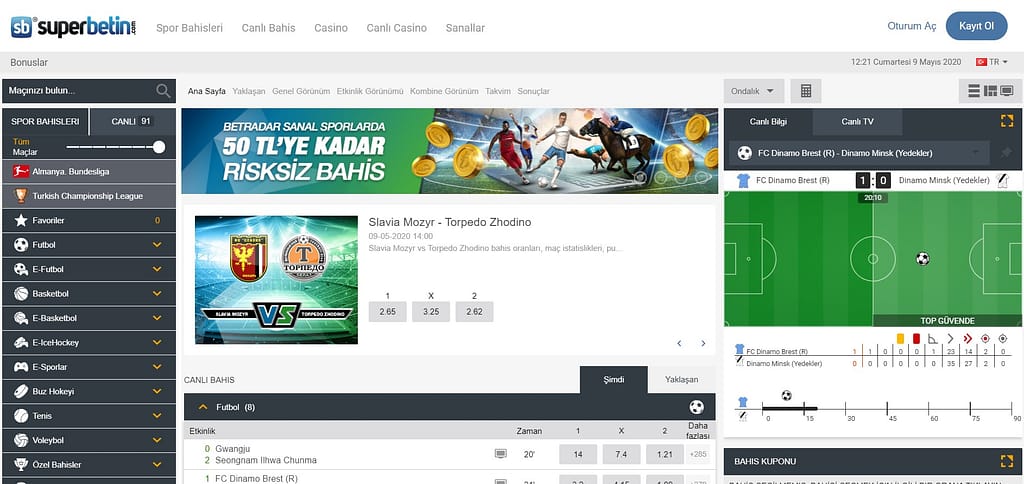
Task: Open Casino in top navigation
Action: 331,28
